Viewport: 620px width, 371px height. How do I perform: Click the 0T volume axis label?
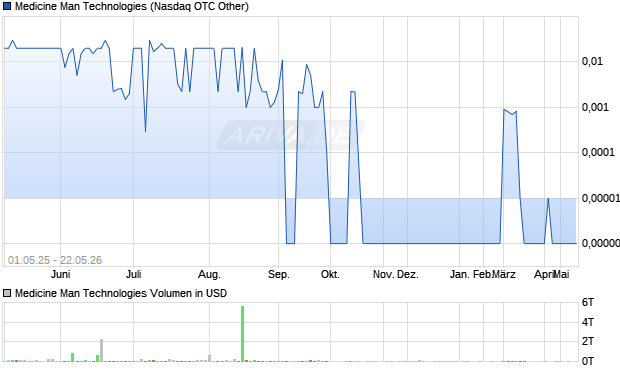coord(588,361)
